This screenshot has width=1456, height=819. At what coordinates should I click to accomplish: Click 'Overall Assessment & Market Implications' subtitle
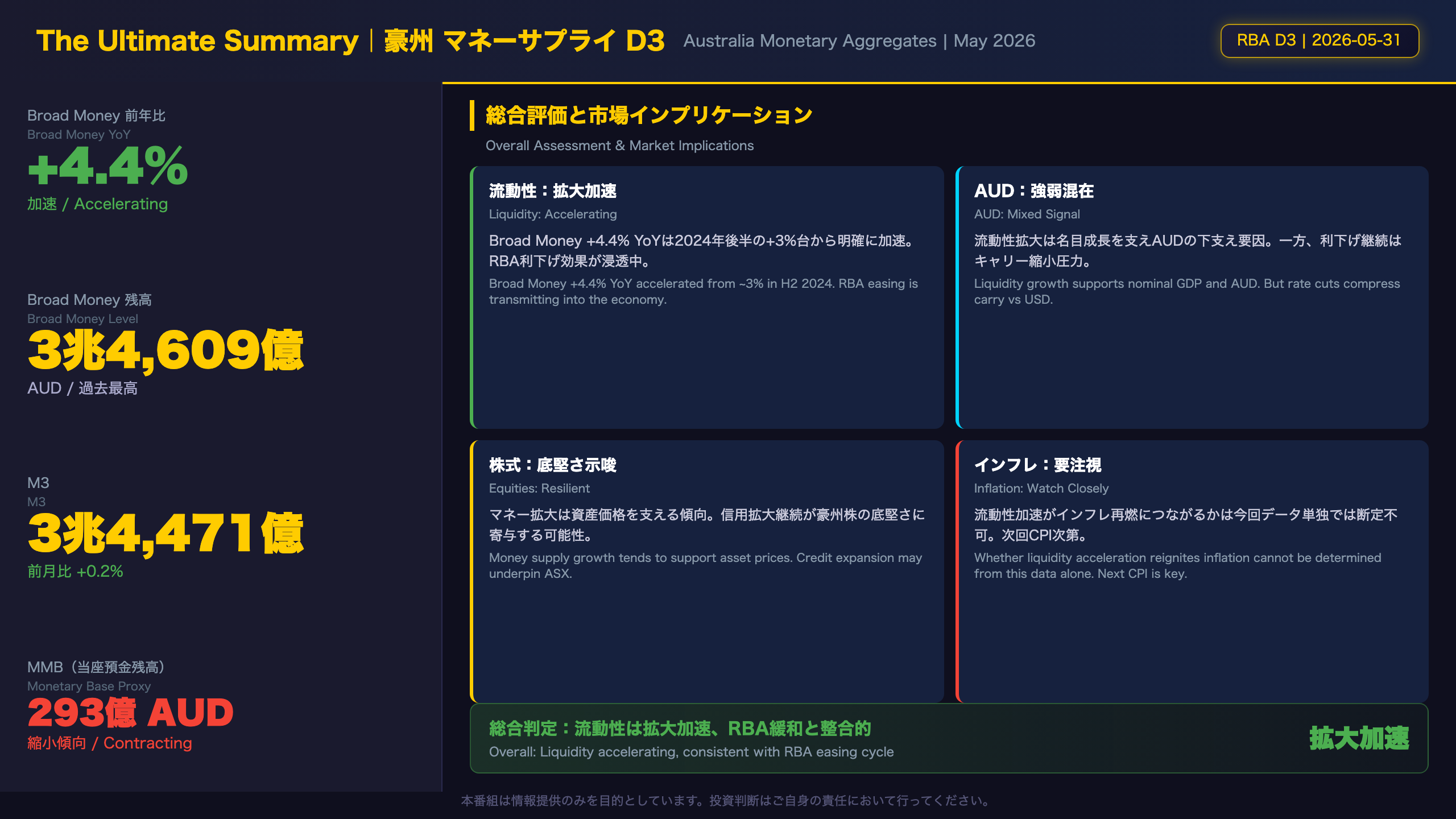click(619, 146)
